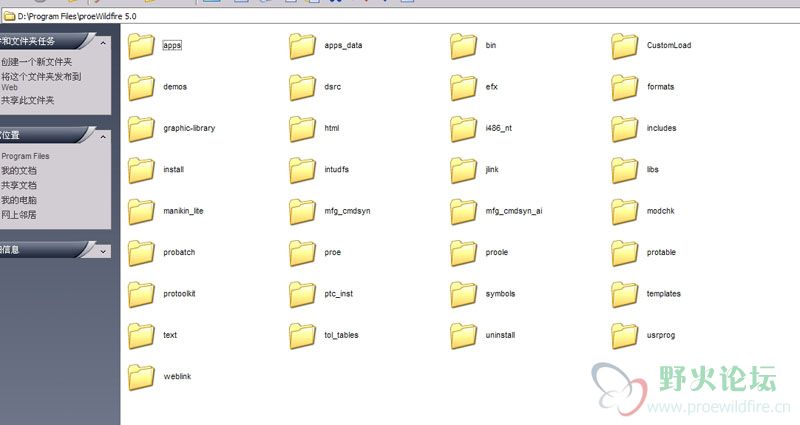Choose the jlink folder icon
The height and width of the screenshot is (425, 800).
pyautogui.click(x=463, y=170)
